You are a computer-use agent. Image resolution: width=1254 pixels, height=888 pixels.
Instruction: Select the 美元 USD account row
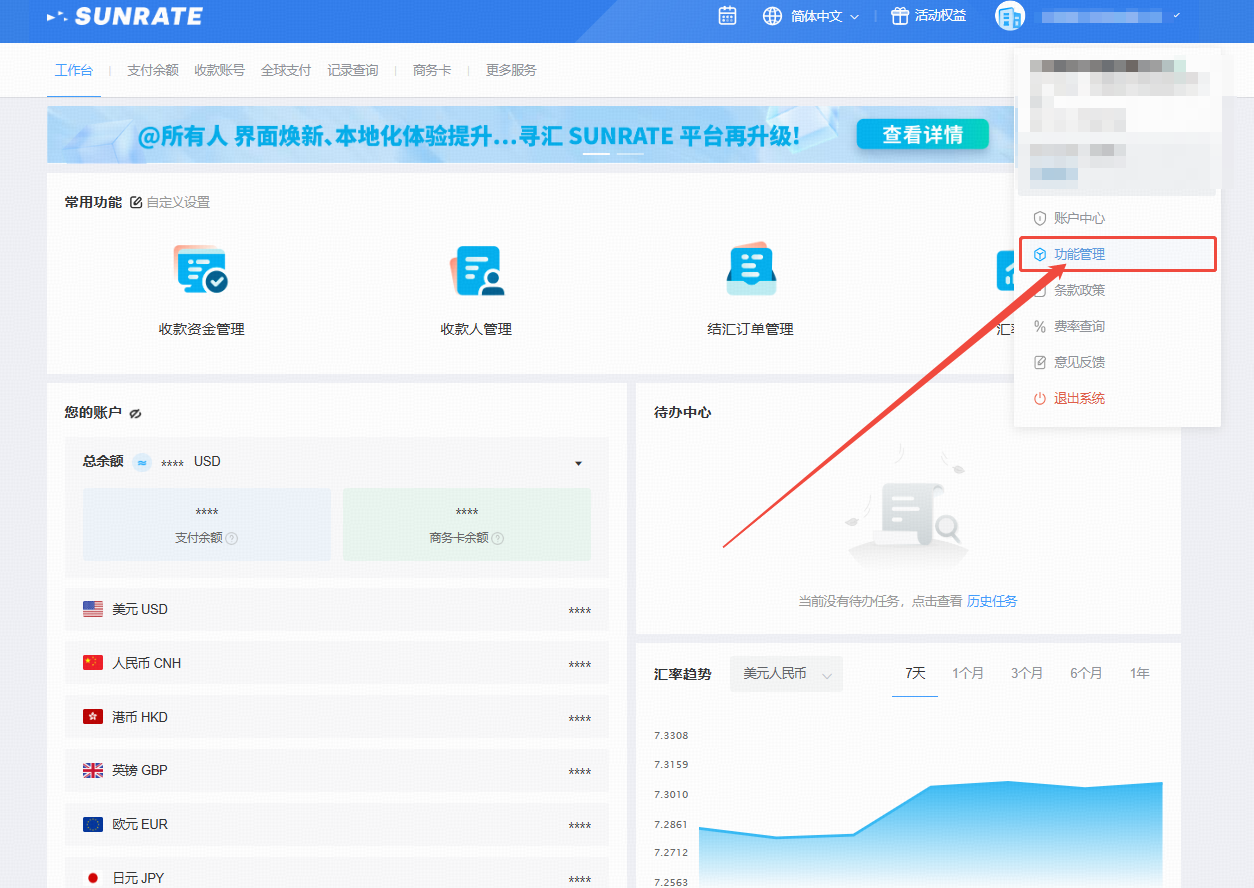coord(336,609)
